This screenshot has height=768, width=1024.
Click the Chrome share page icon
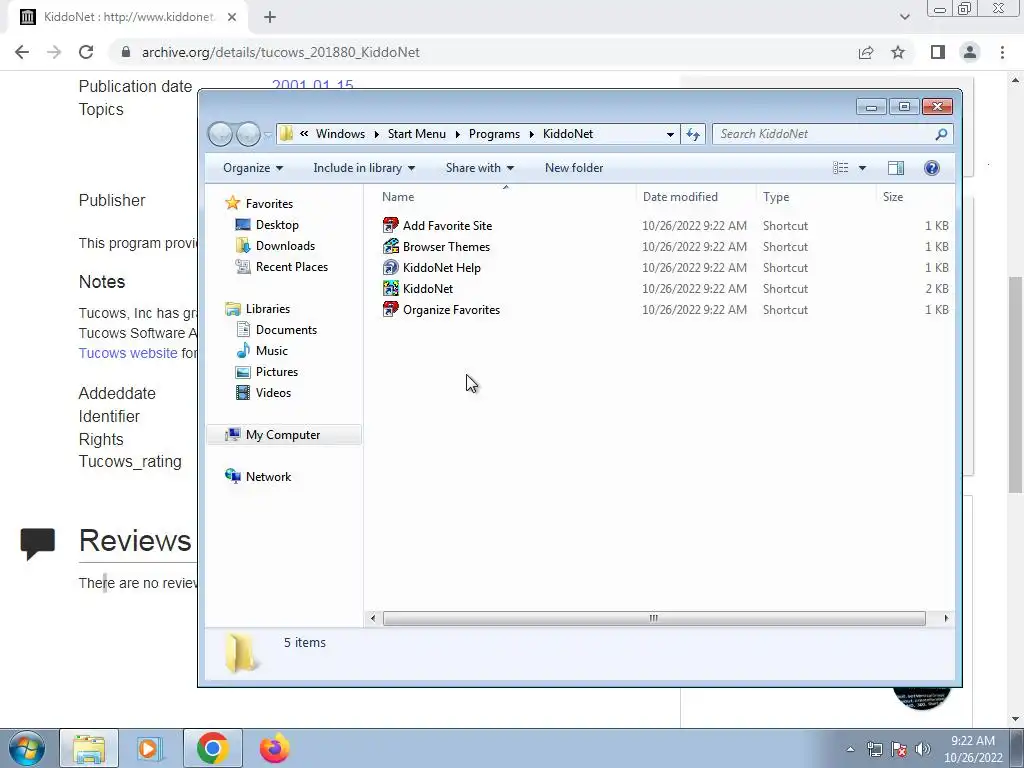tap(866, 52)
